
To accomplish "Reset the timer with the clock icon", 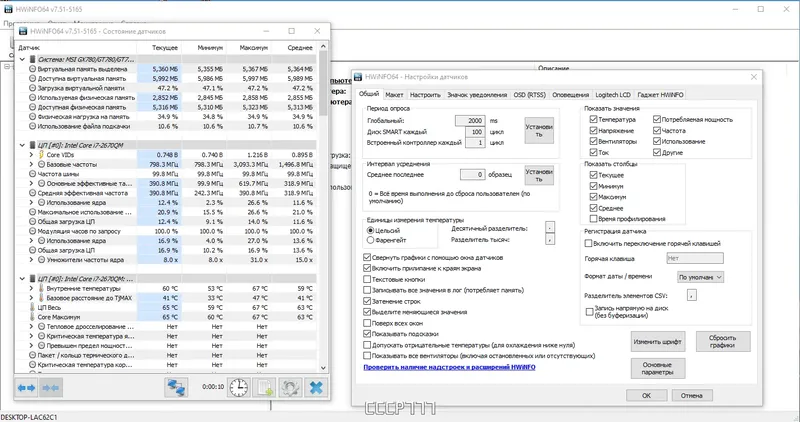I will click(238, 387).
